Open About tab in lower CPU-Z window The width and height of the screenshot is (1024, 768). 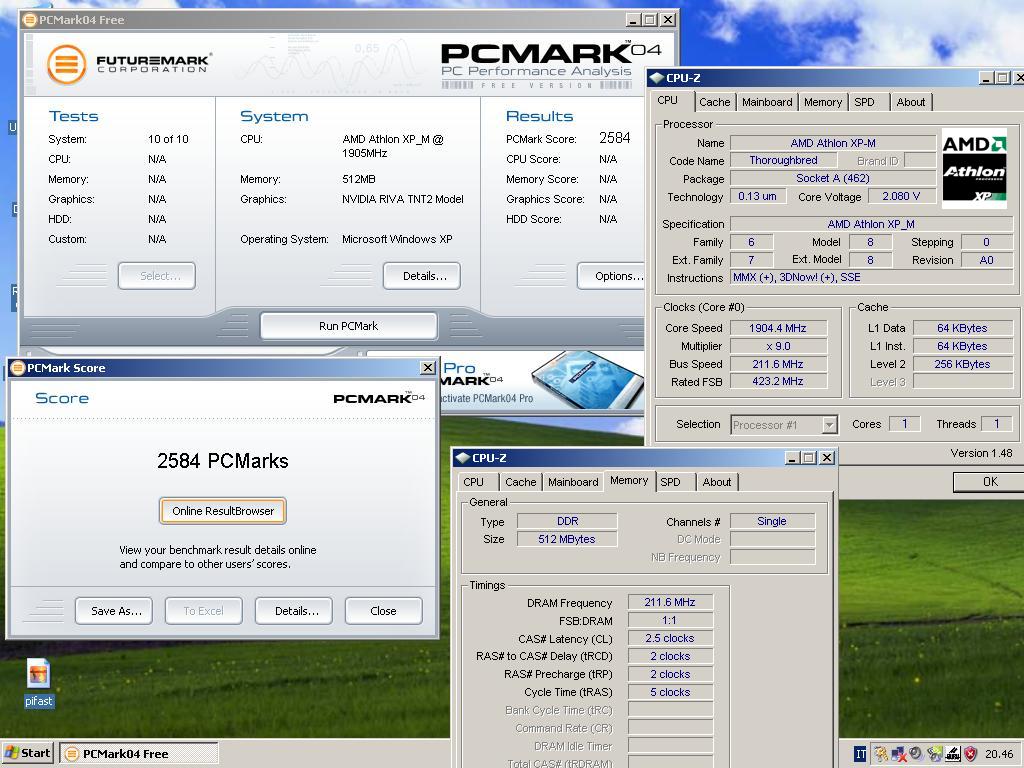pos(716,482)
